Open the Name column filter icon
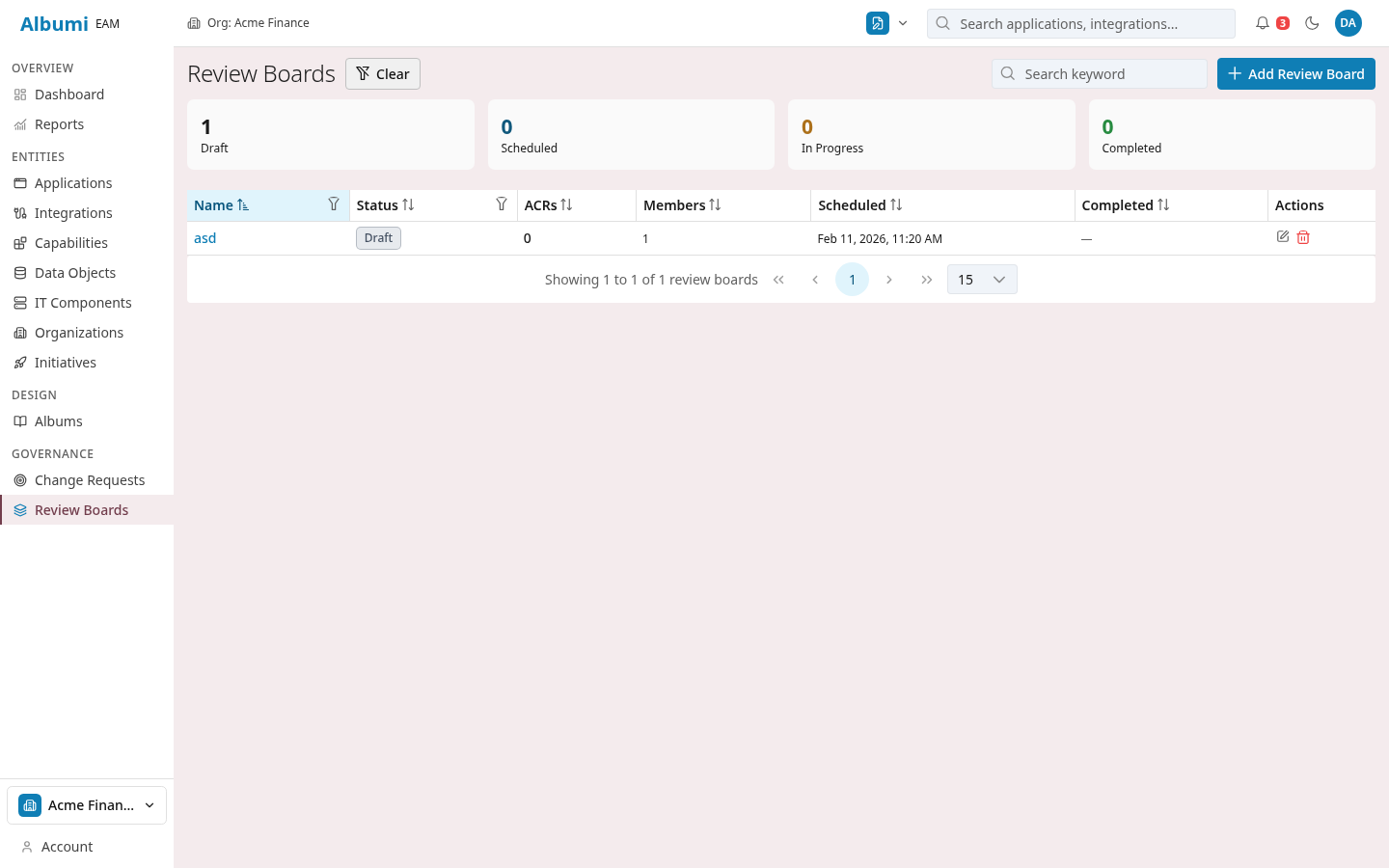This screenshot has height=868, width=1389. [334, 204]
